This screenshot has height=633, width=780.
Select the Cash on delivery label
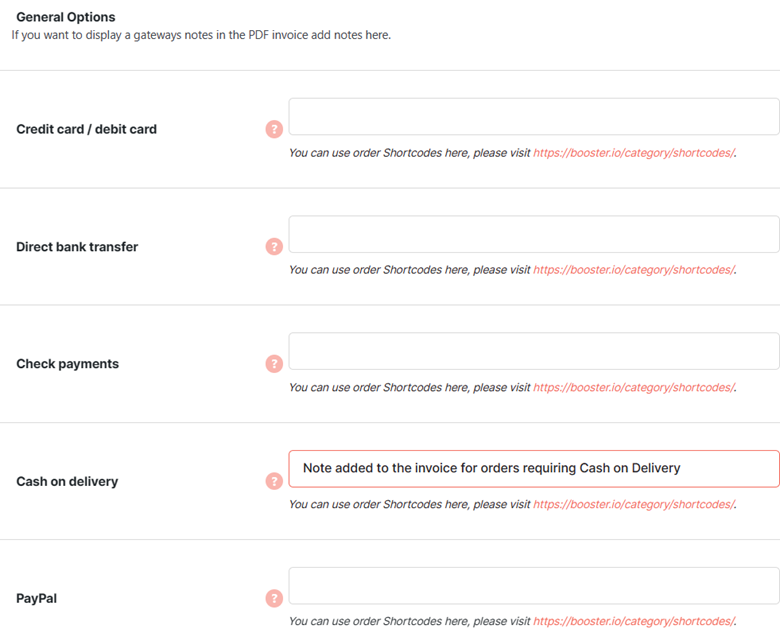coord(67,481)
